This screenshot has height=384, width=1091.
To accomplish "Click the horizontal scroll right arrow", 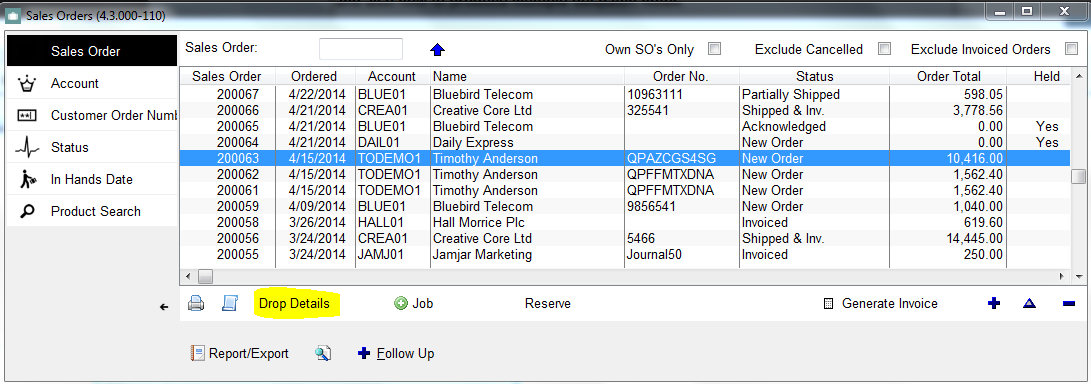I will coord(1062,276).
